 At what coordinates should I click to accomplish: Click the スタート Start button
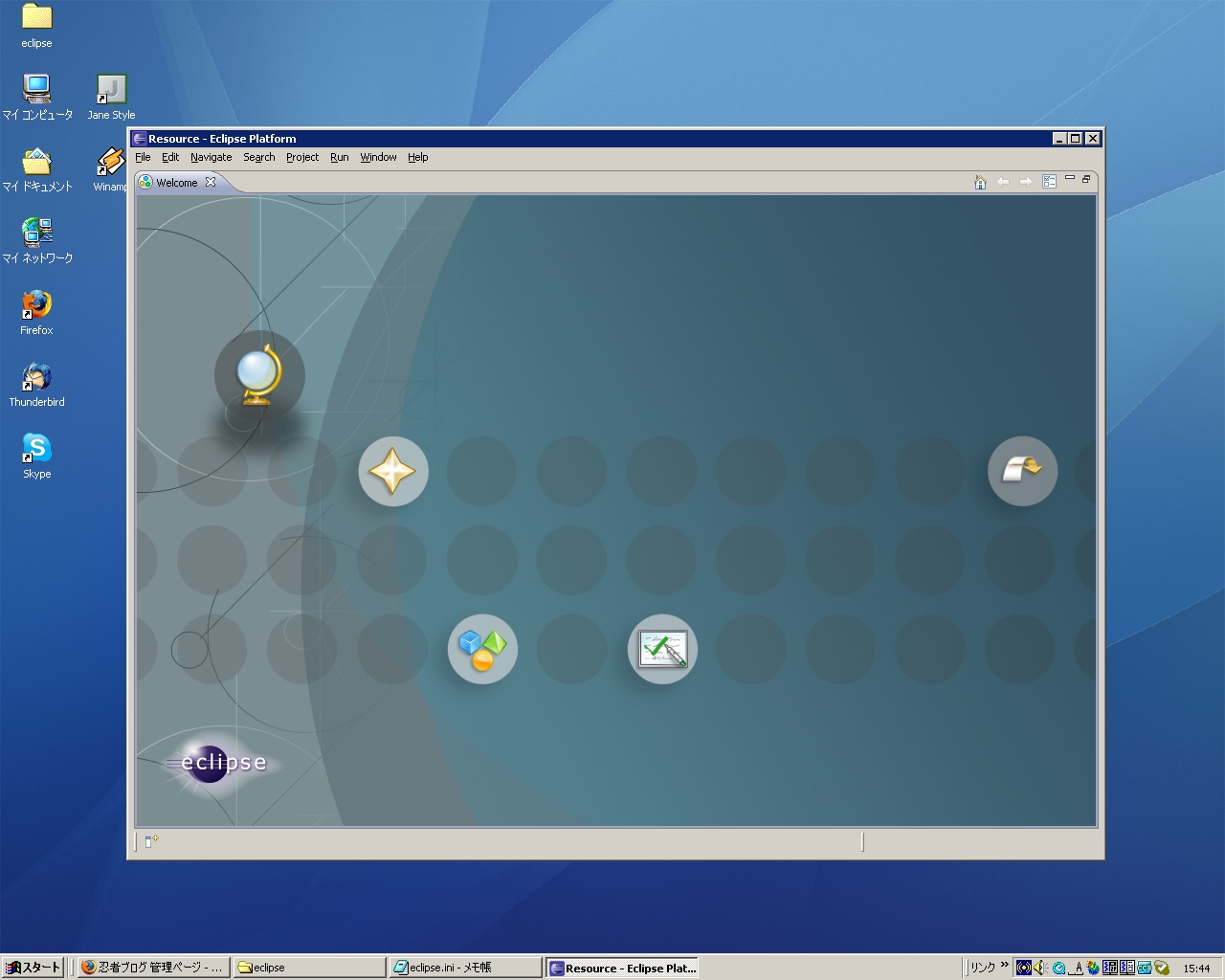click(x=33, y=968)
